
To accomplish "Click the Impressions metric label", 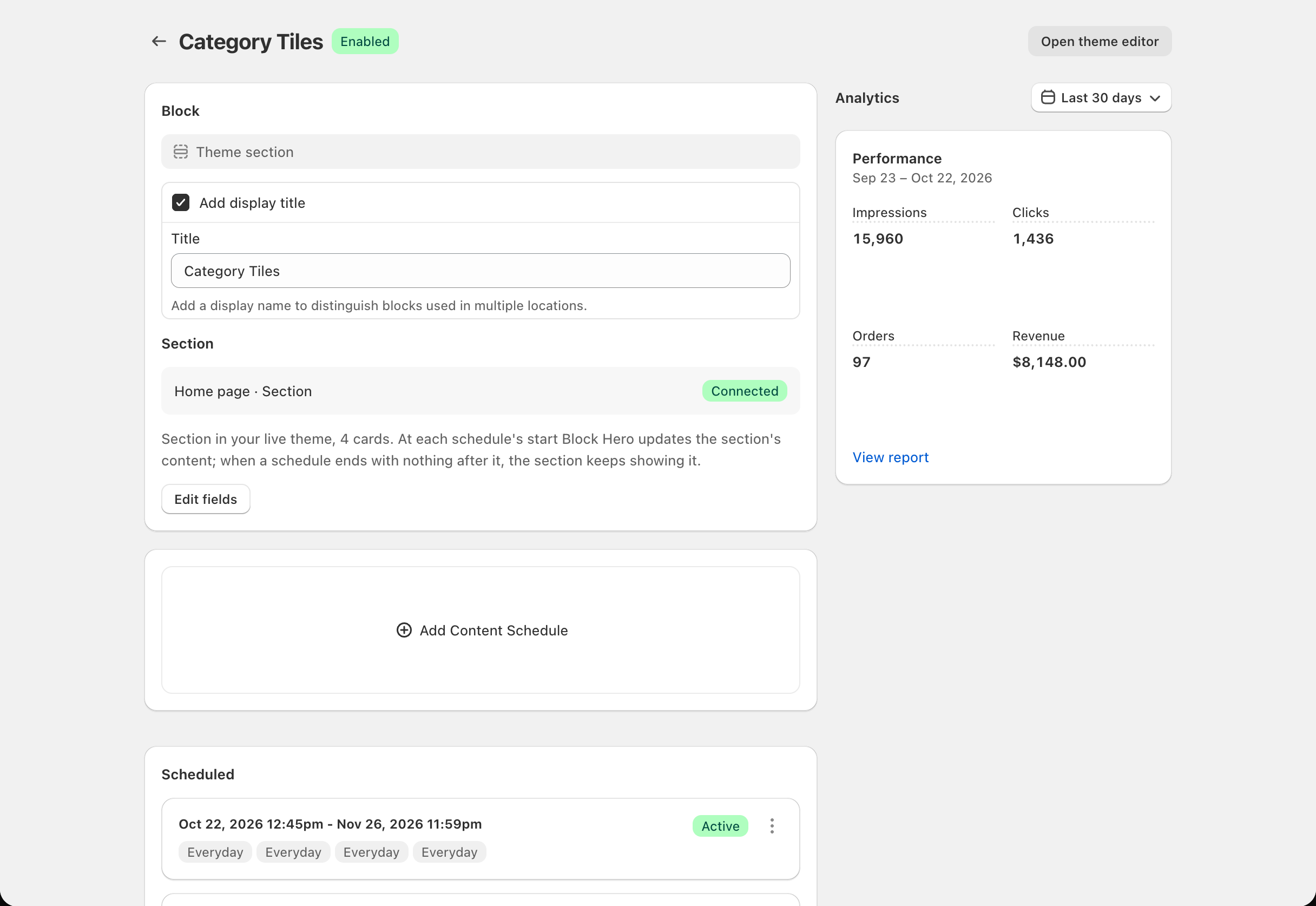I will 889,212.
